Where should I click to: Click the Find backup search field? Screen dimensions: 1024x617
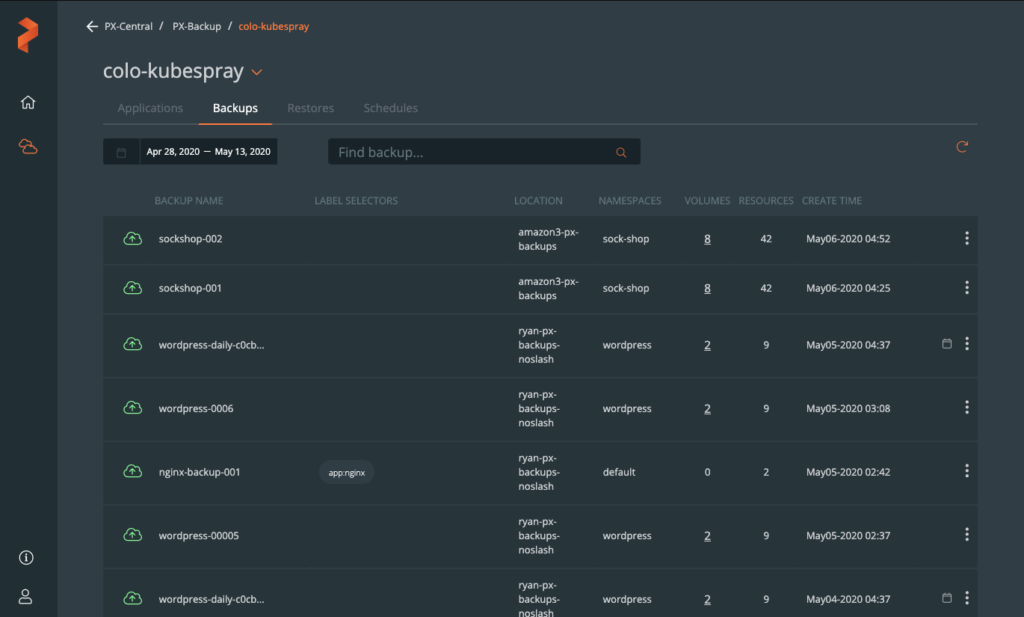pos(484,151)
